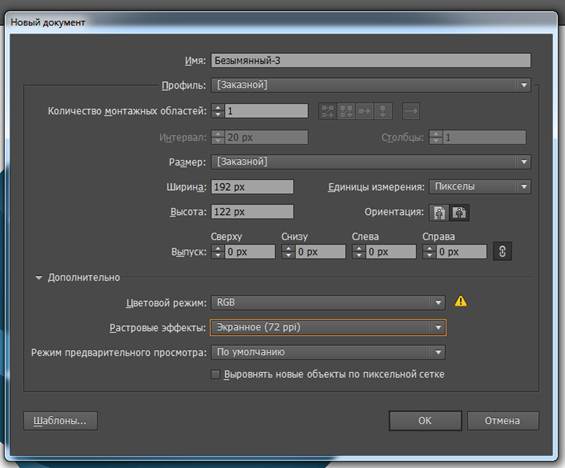Click the Справа bleed value field
This screenshot has width=565, height=468.
click(462, 251)
